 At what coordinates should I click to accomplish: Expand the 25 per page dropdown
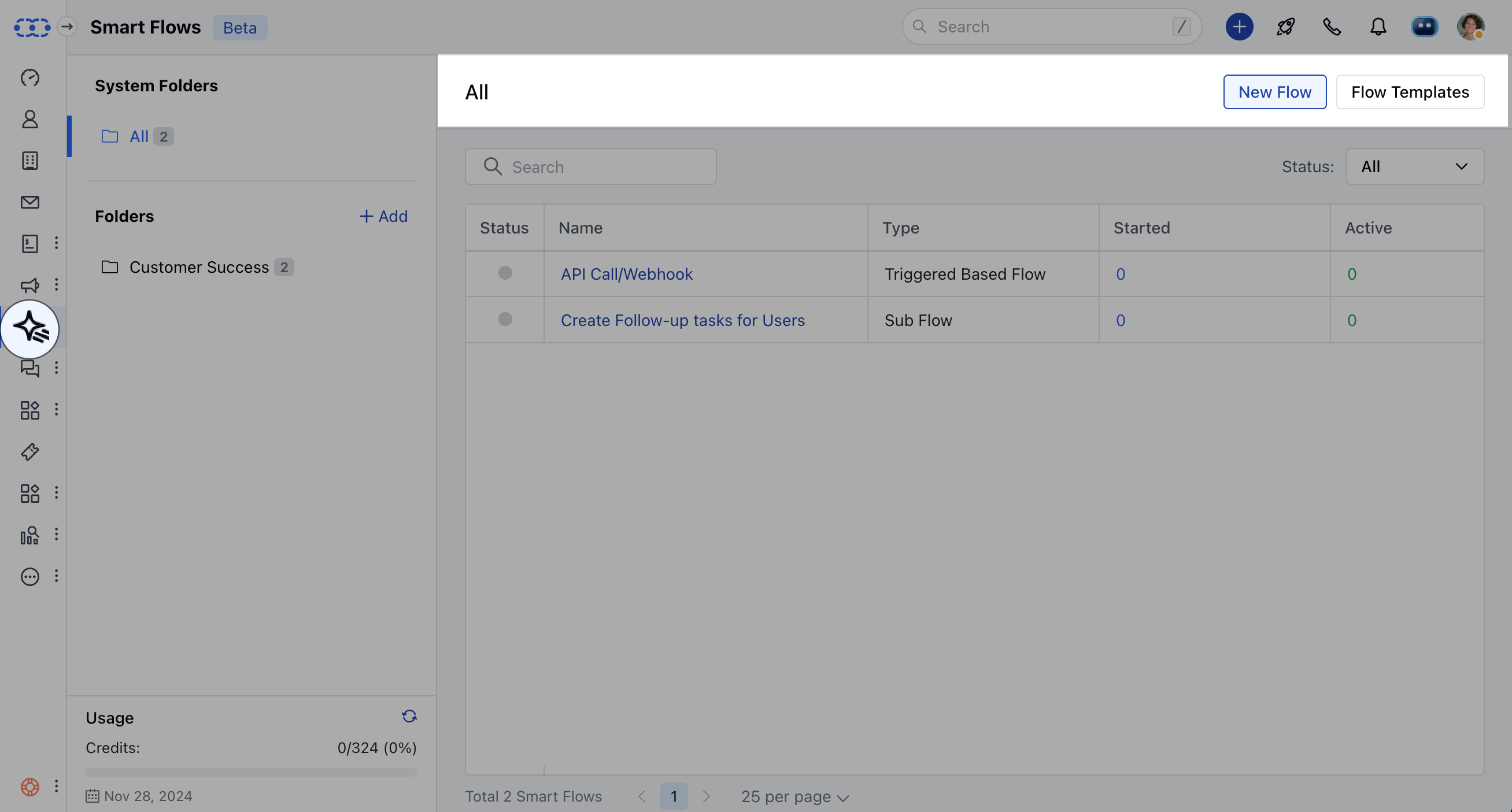tap(794, 797)
